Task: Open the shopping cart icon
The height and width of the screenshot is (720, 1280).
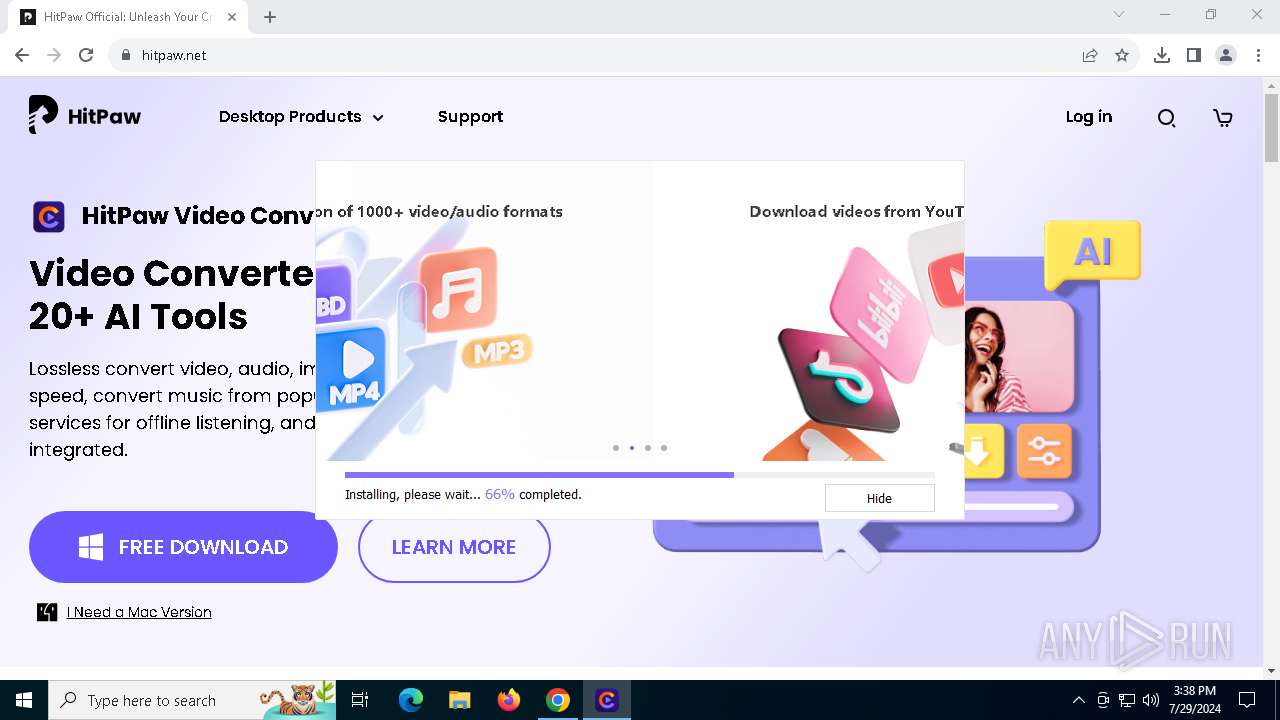Action: point(1222,118)
